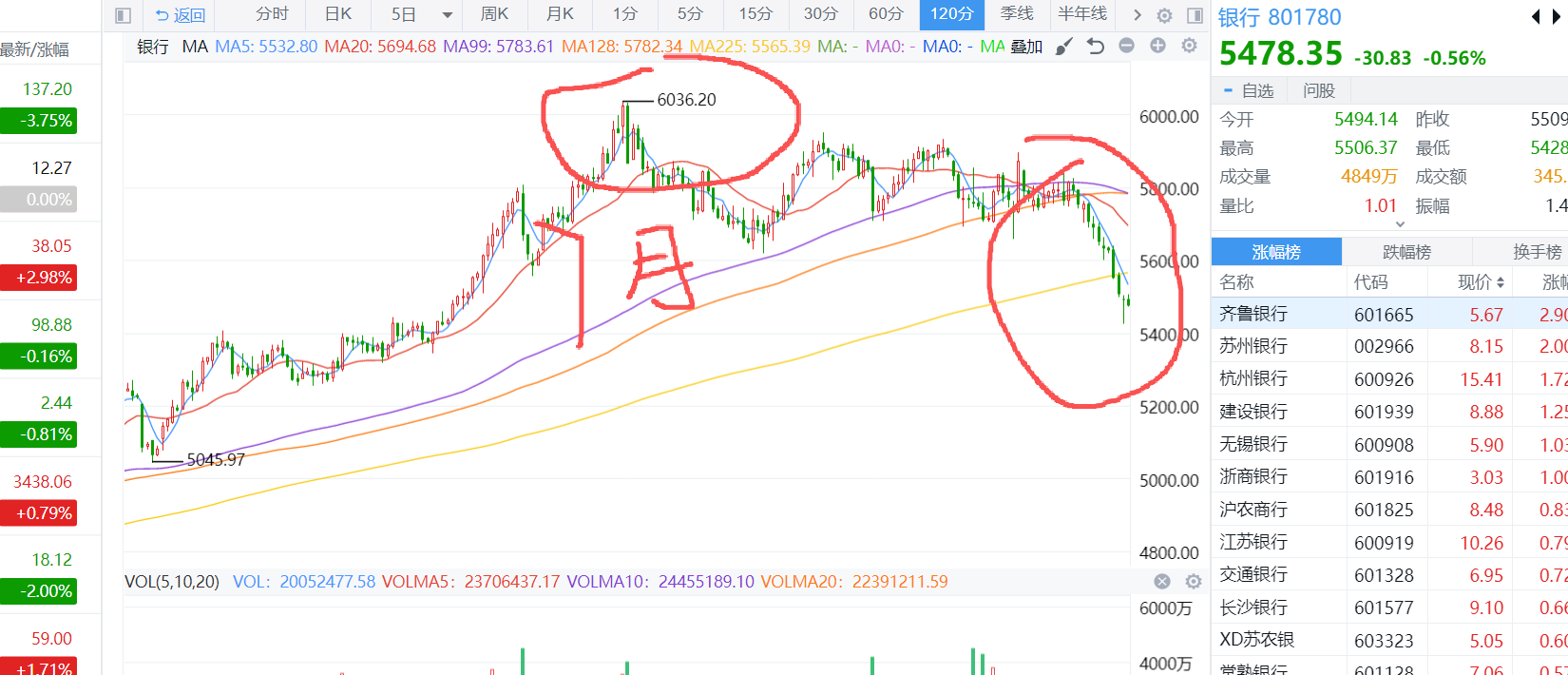Viewport: 1568px width, 675px height.
Task: Switch to the 跌幅榜 tab
Action: [1406, 252]
